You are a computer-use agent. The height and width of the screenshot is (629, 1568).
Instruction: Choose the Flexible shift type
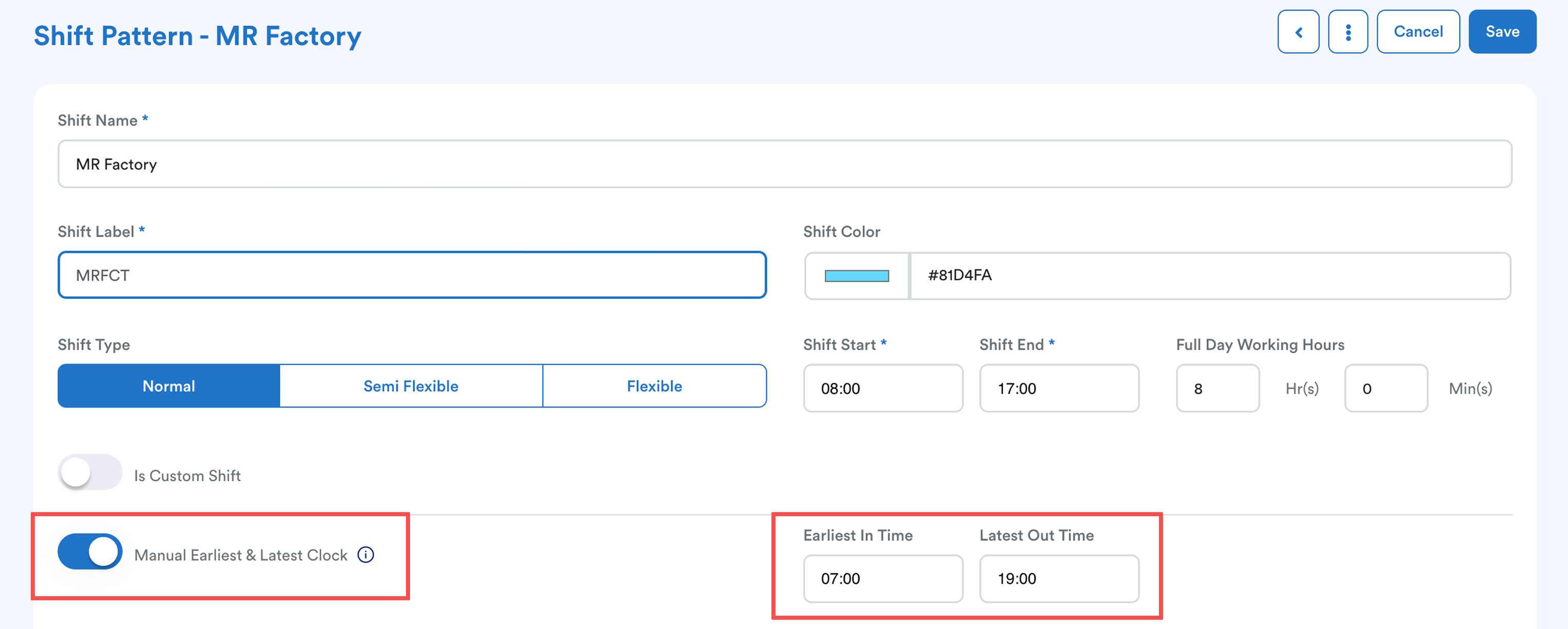[x=655, y=386]
